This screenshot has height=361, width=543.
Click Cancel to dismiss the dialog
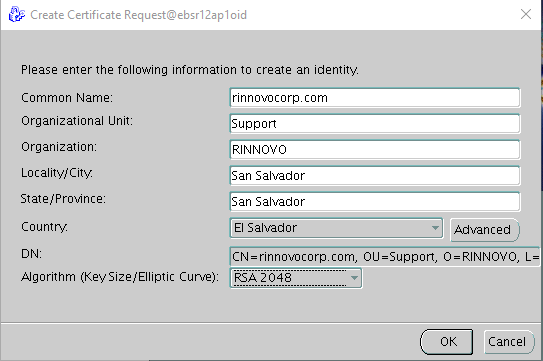point(508,342)
